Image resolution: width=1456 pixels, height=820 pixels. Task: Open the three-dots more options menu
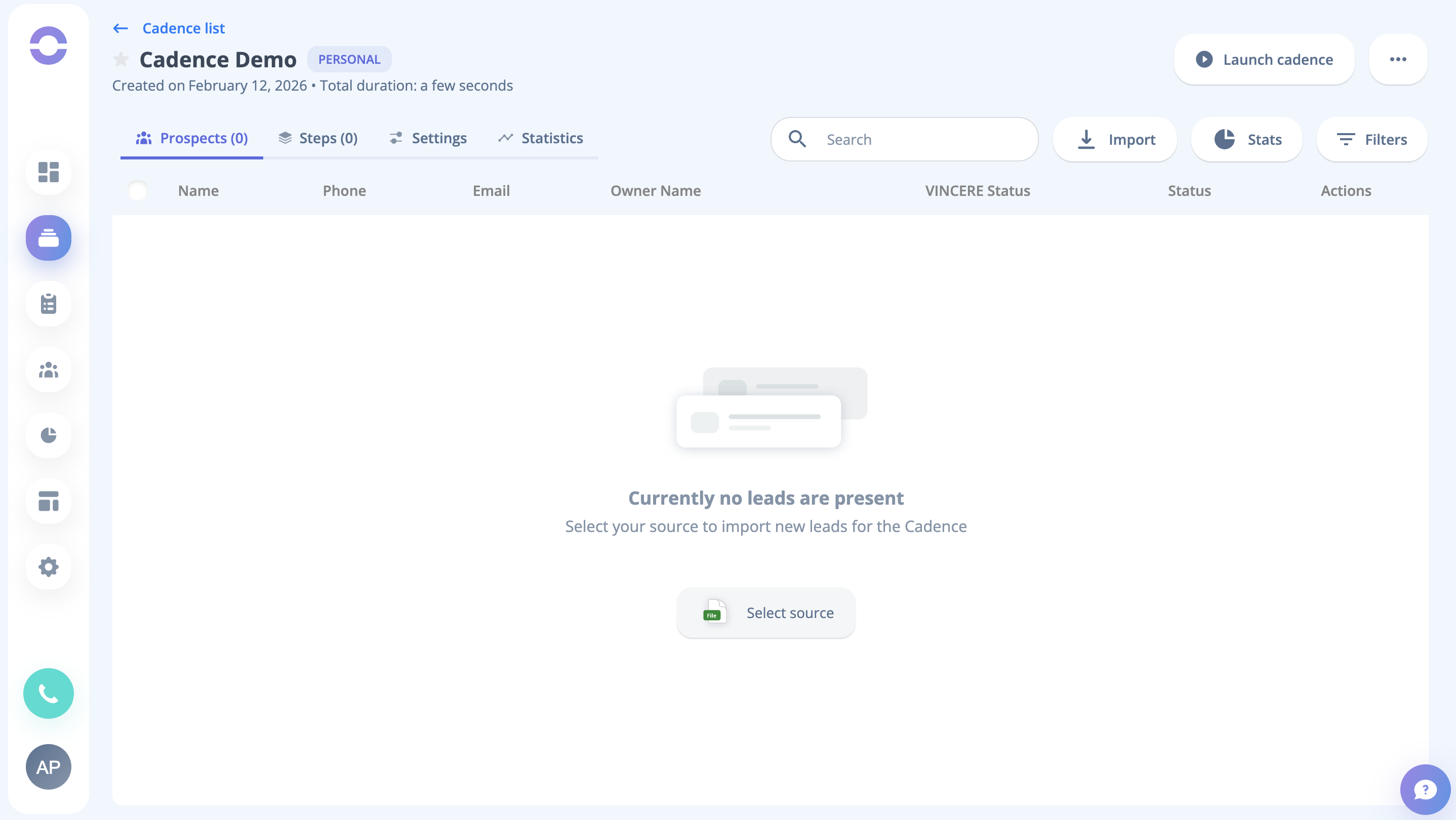1398,59
